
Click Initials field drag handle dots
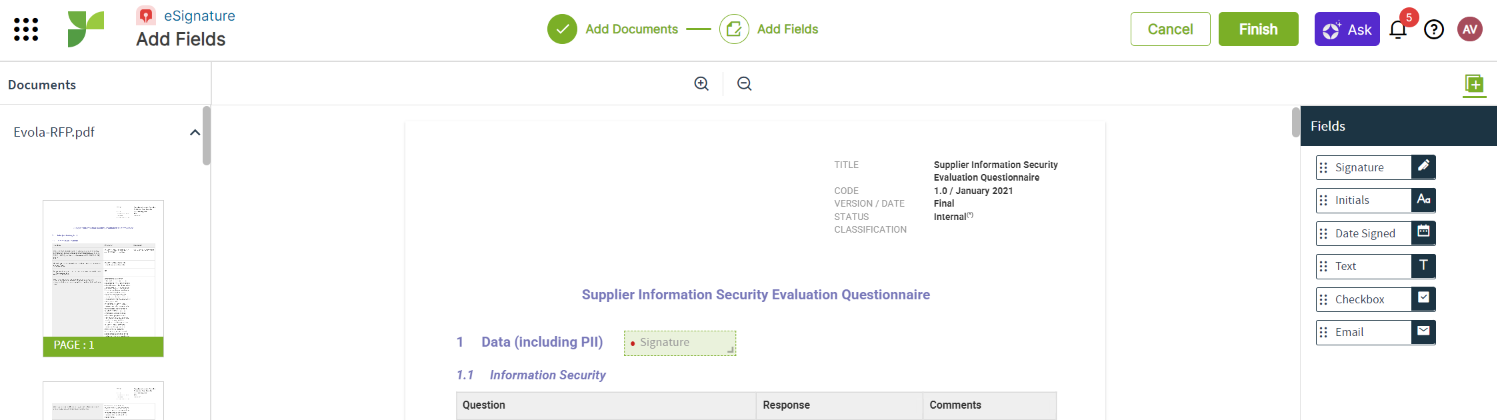coord(1324,200)
